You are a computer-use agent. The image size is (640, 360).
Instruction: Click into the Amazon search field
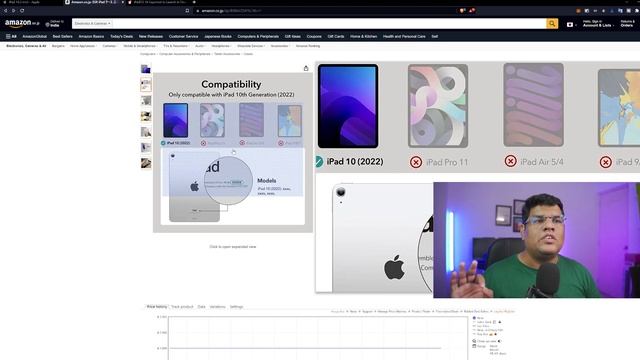click(329, 24)
